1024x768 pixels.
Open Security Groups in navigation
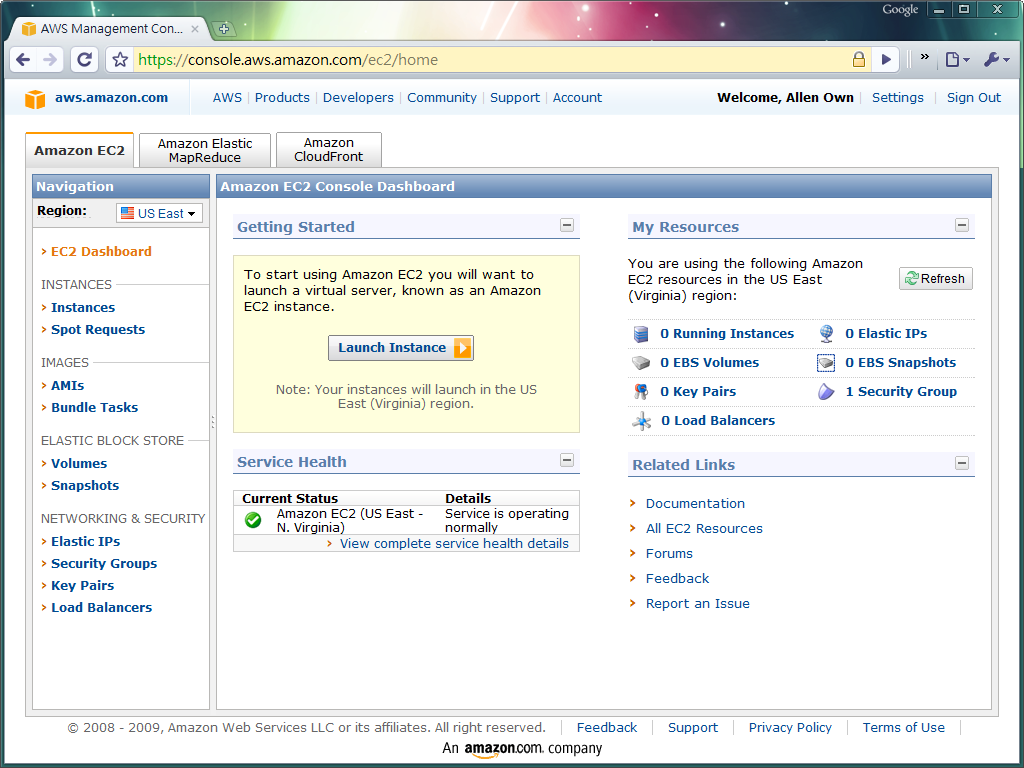point(104,564)
